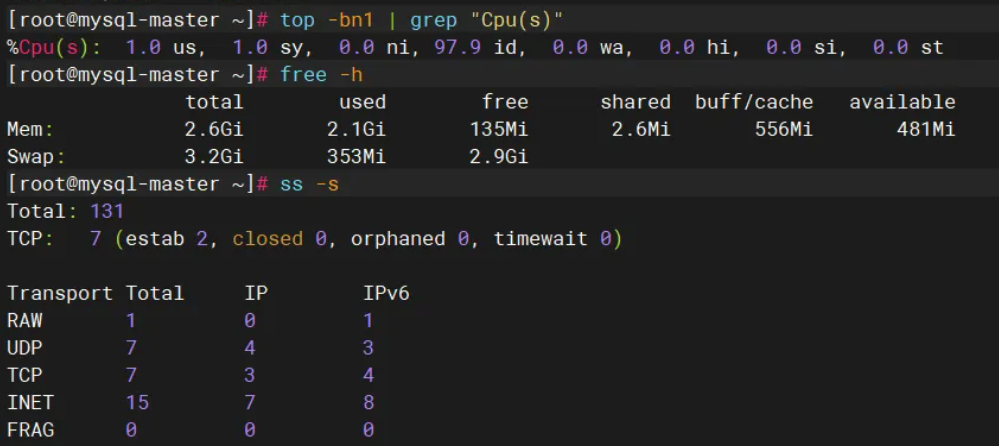Click the 1.0 value before 'us'
The width and height of the screenshot is (999, 446).
143,47
